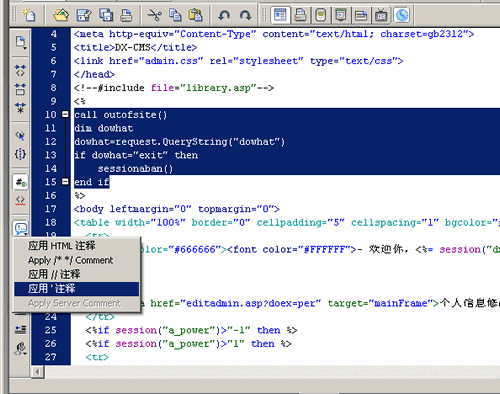500x394 pixels.
Task: Click the Collapse Full Tag icon
Action: tap(20, 70)
